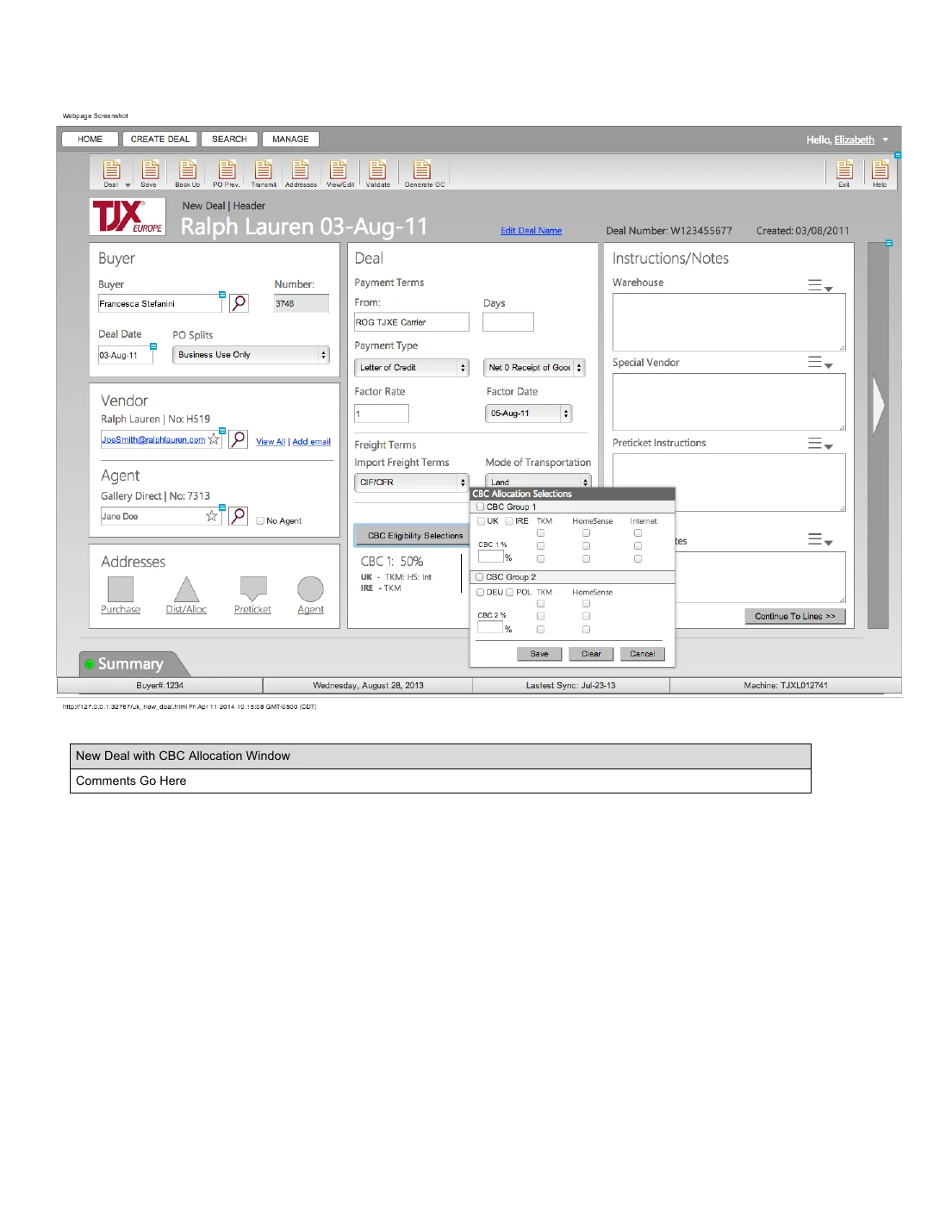Check the DEU checkbox
The image size is (952, 1232).
click(x=481, y=593)
